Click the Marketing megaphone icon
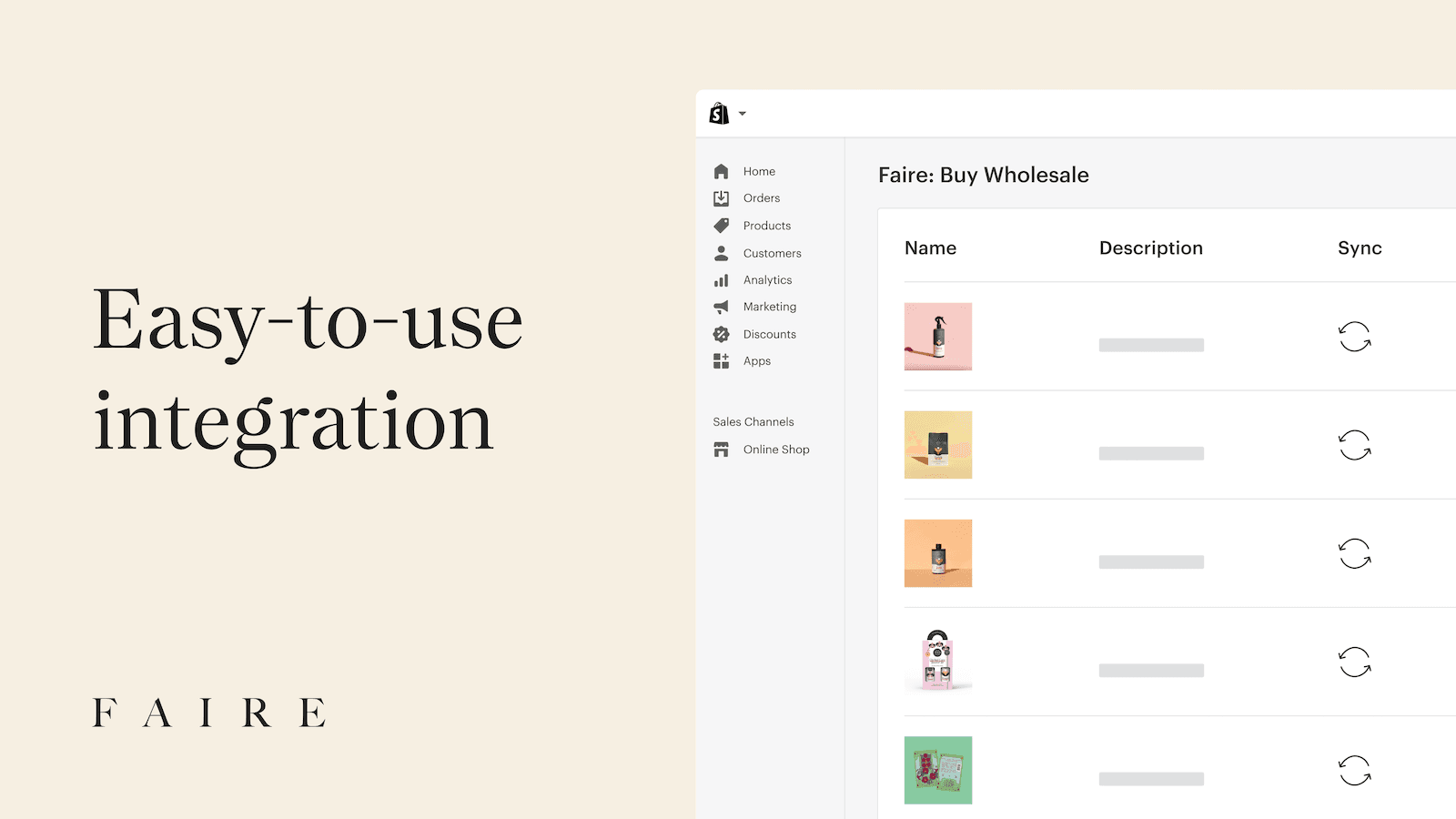Screen dimensions: 1456x819 pyautogui.click(x=721, y=307)
